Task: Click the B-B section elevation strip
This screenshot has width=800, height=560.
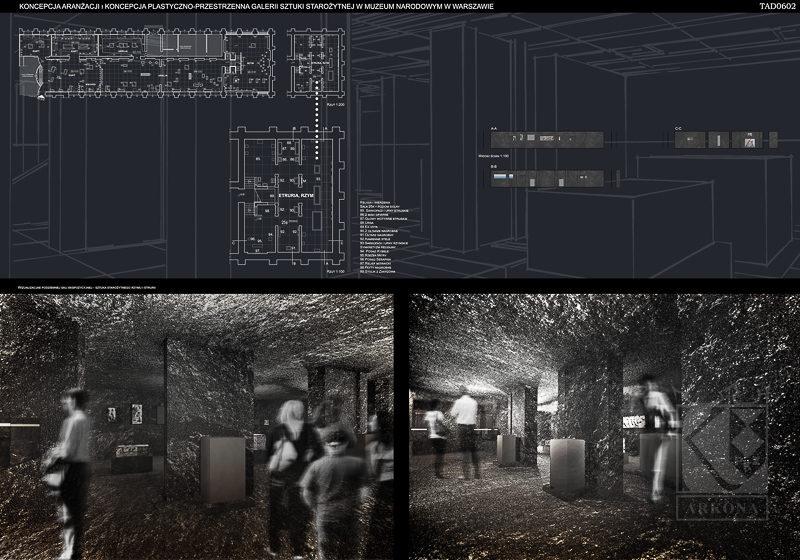Action: [547, 180]
